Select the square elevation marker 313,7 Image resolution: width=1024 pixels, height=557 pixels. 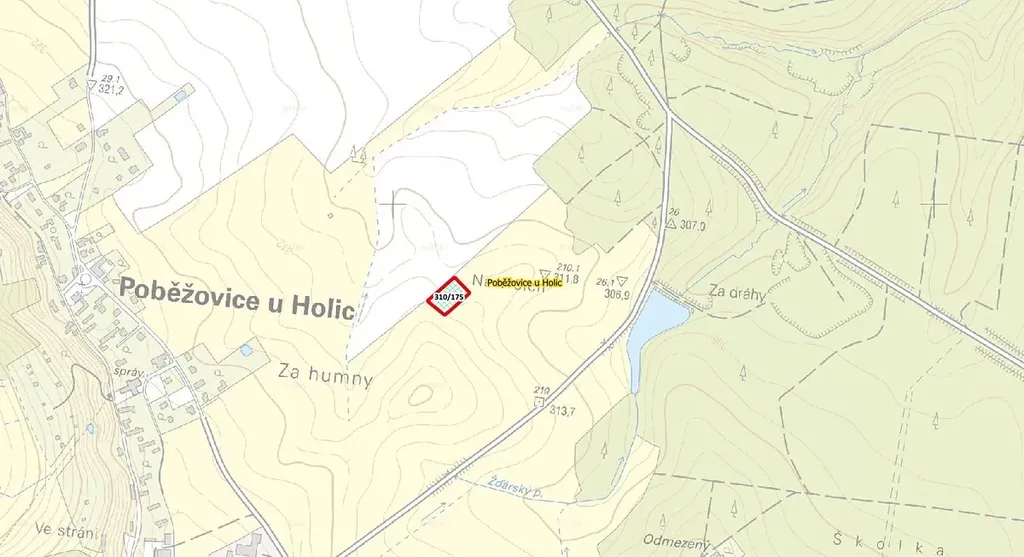[x=539, y=402]
